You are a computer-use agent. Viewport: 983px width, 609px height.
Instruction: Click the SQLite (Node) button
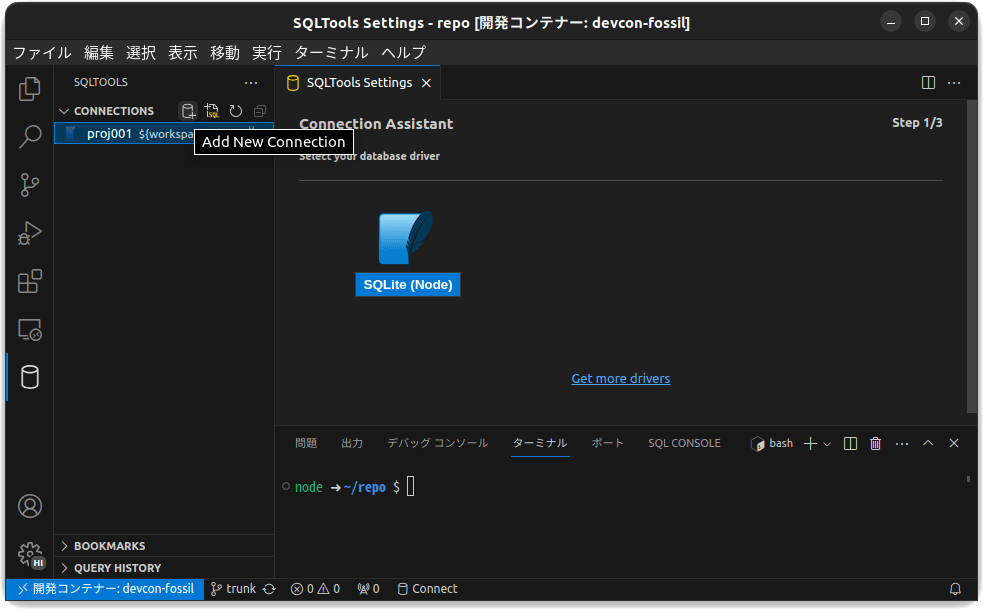click(x=407, y=285)
